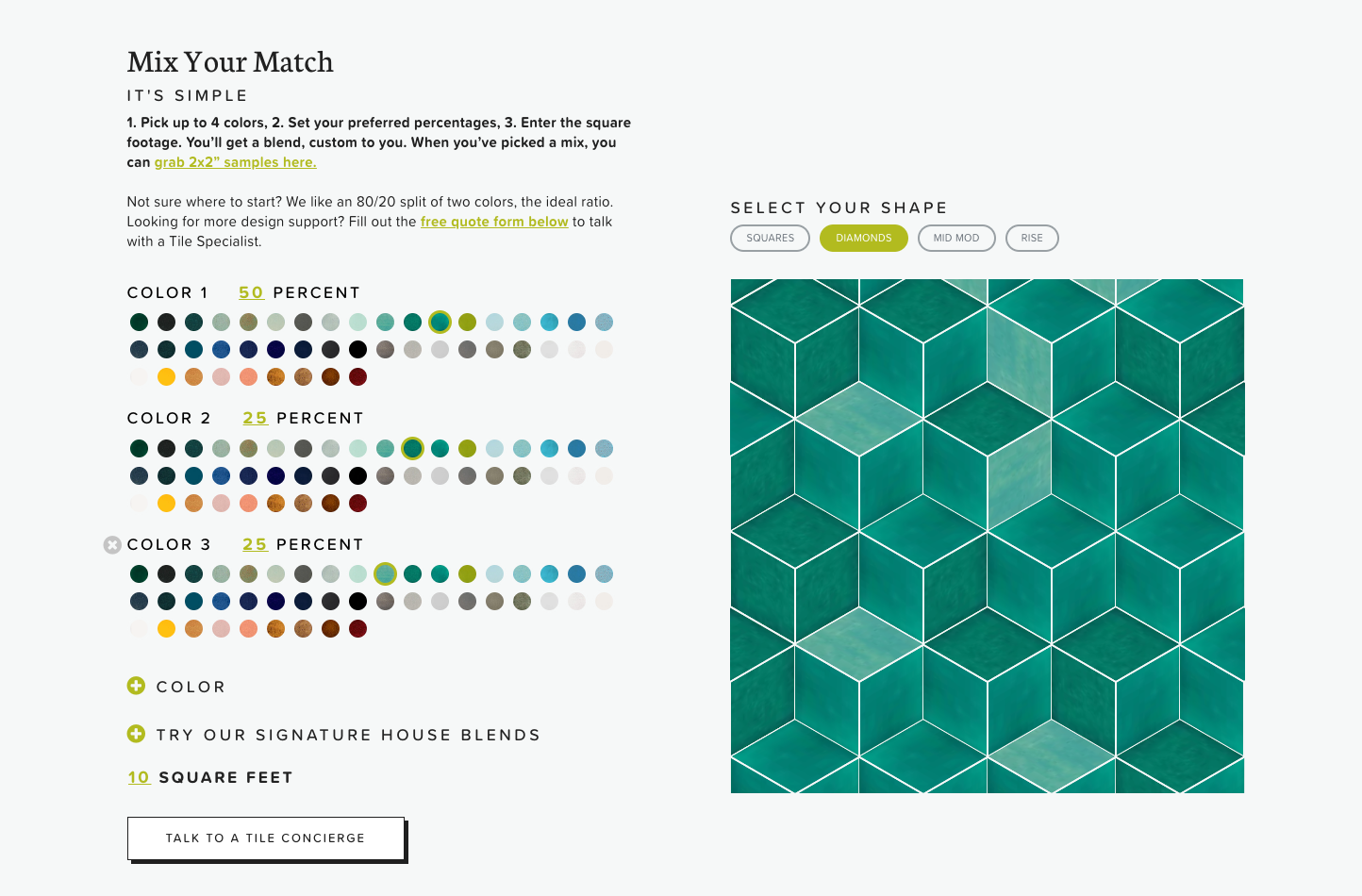Edit Color 1 percent value of 50
Image resolution: width=1362 pixels, height=896 pixels.
(x=251, y=292)
